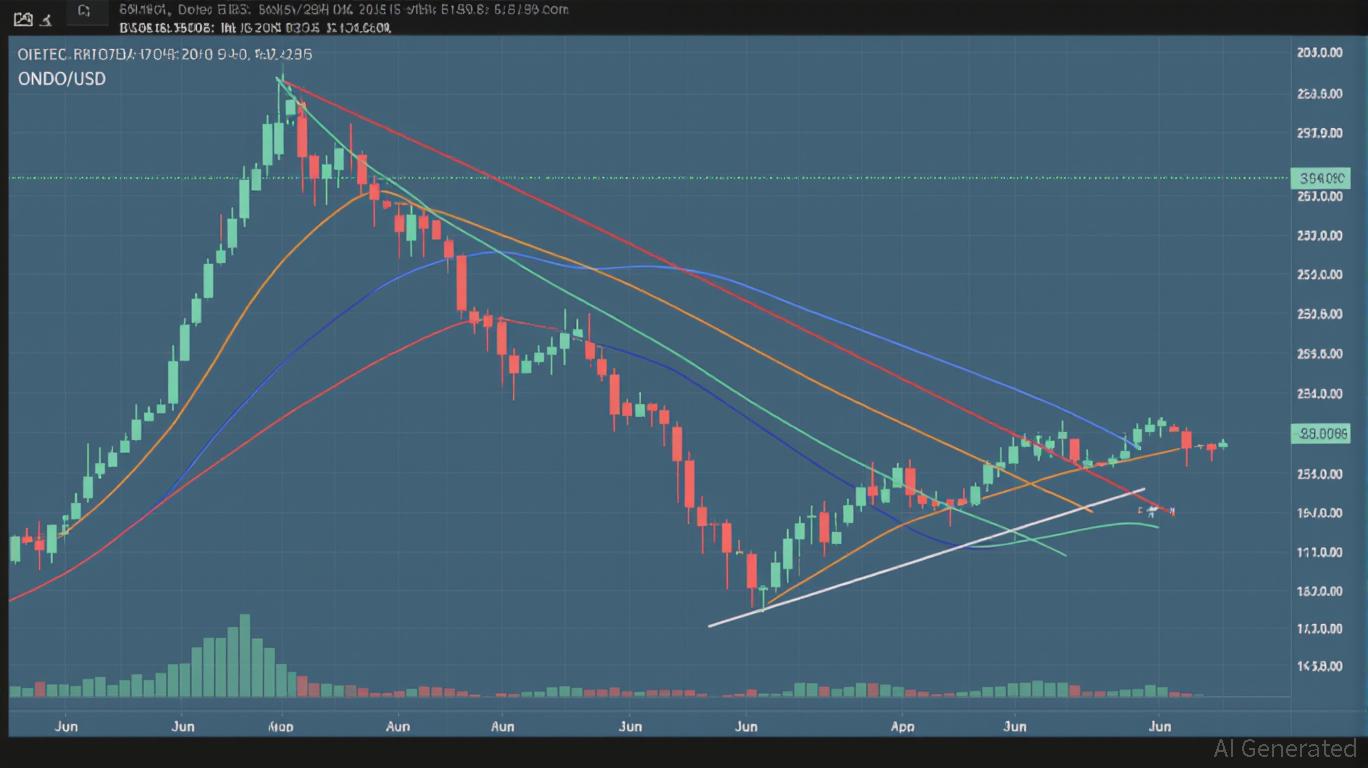This screenshot has width=1368, height=768.
Task: Click the lowest candlestick at white trendline start
Action: [764, 597]
